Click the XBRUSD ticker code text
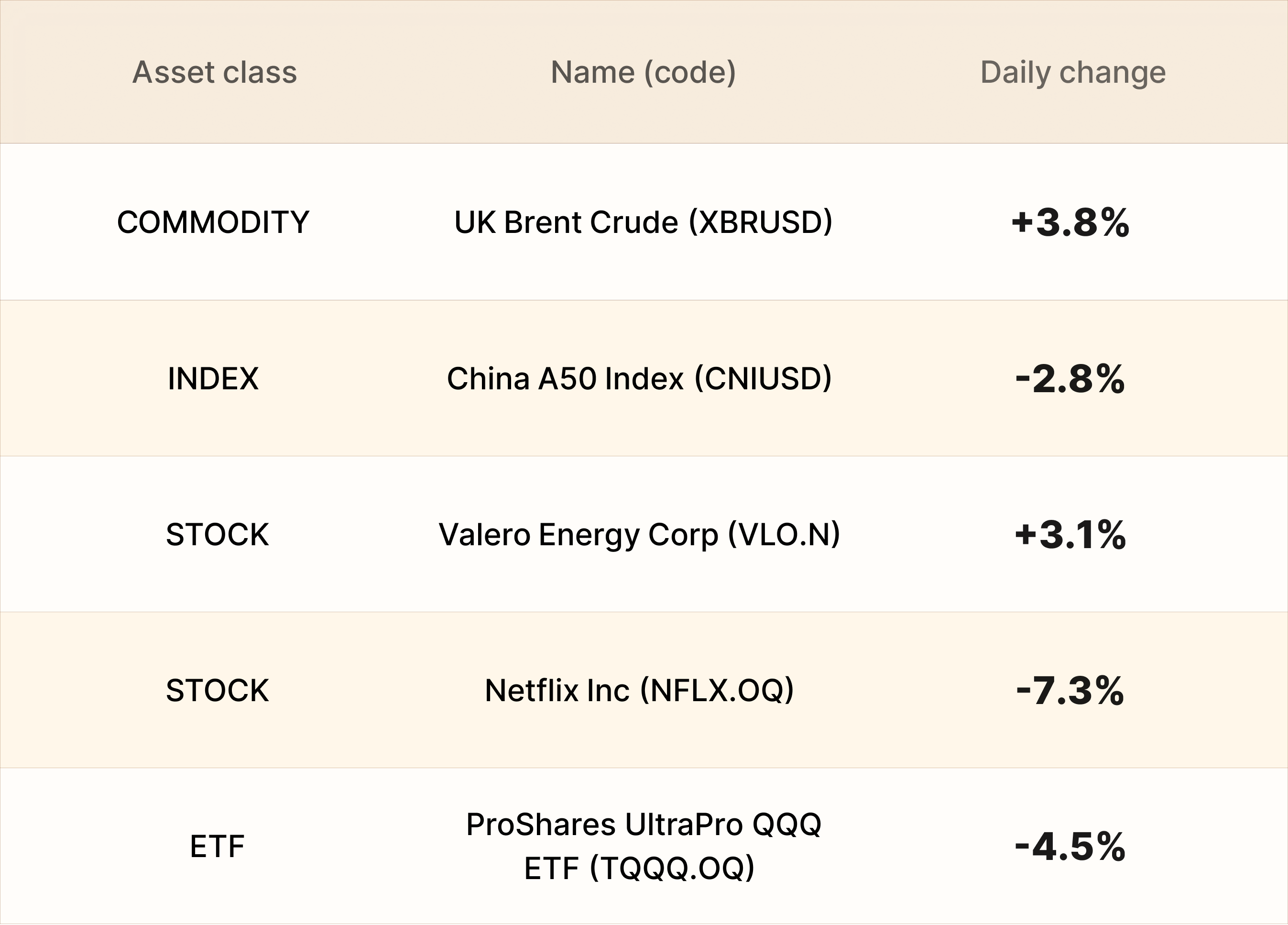Viewport: 1288px width, 925px height. [761, 222]
